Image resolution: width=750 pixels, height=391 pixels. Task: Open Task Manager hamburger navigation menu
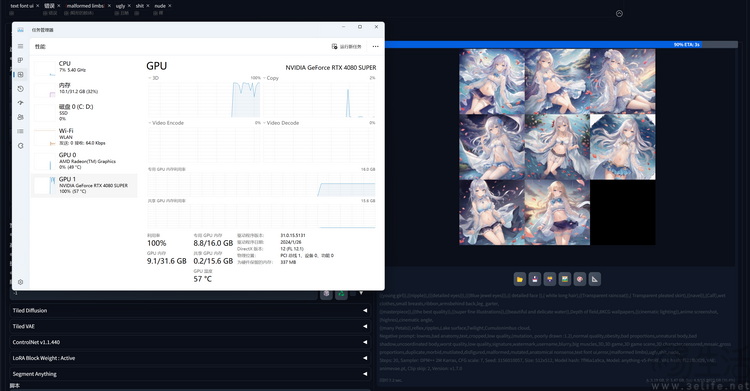click(20, 46)
